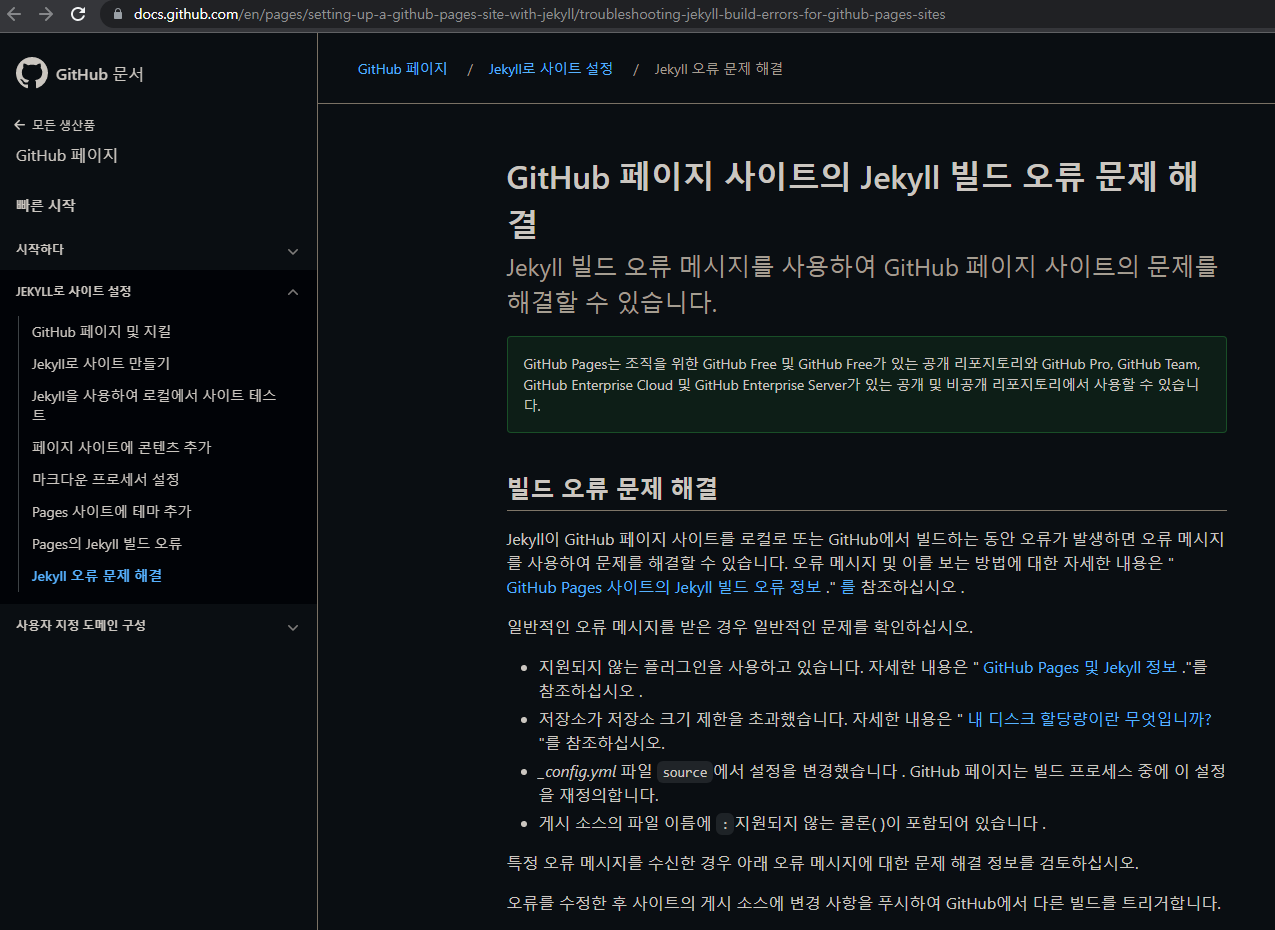Click the address bar URL
This screenshot has height=930, width=1275.
[x=539, y=15]
